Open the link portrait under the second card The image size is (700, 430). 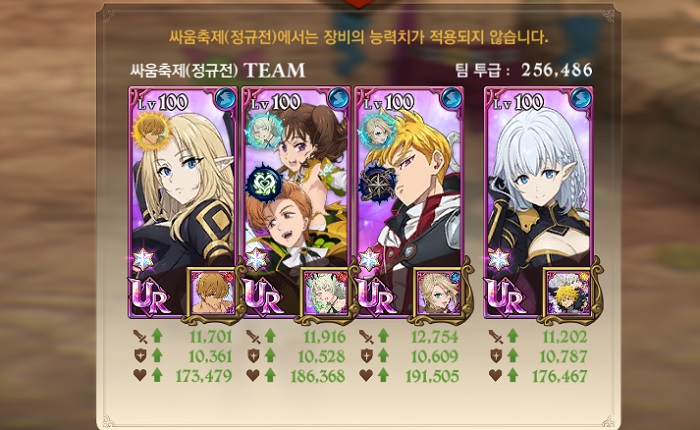tap(326, 293)
